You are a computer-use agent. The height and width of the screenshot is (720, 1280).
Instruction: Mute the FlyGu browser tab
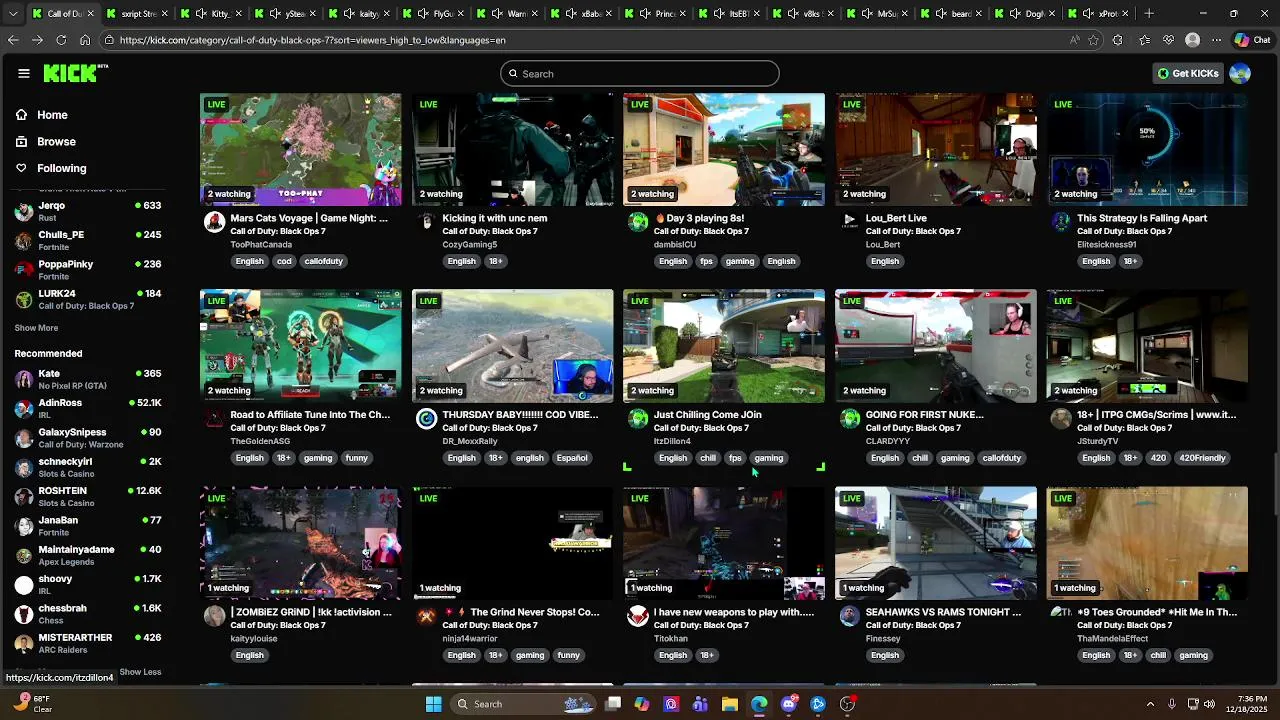[423, 14]
